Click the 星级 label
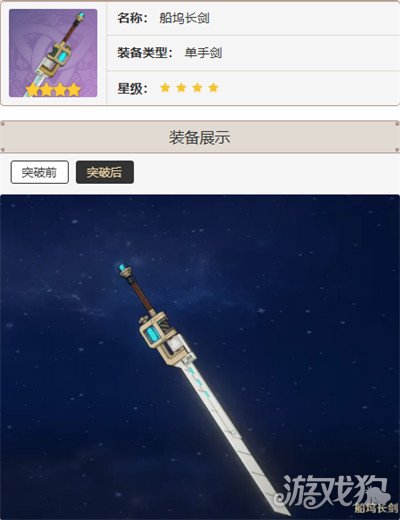The height and width of the screenshot is (520, 400). point(132,88)
